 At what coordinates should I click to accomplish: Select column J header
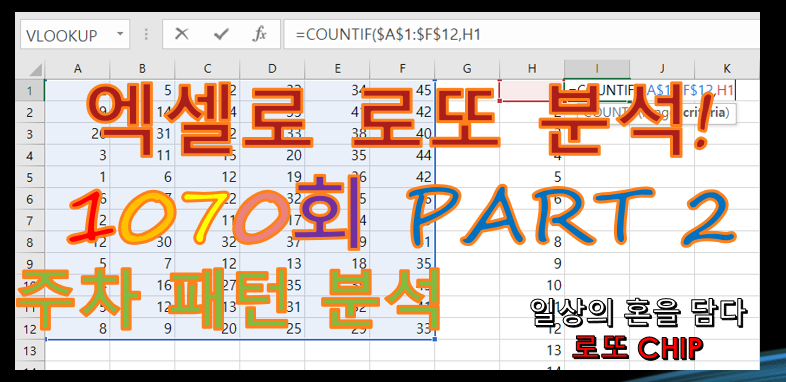point(662,69)
